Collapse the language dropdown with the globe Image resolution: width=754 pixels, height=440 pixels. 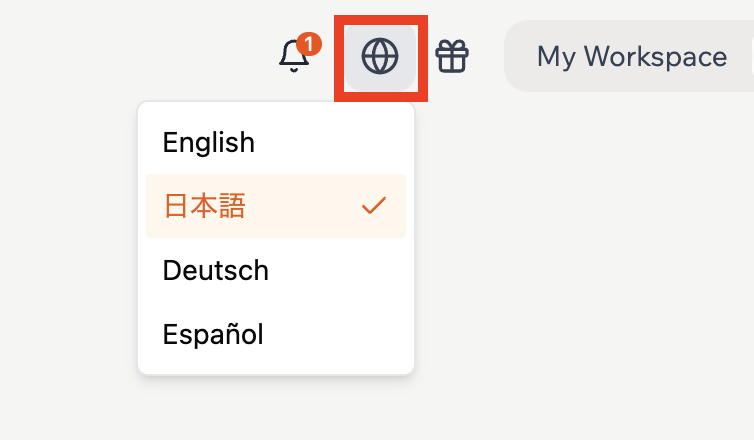(x=380, y=56)
